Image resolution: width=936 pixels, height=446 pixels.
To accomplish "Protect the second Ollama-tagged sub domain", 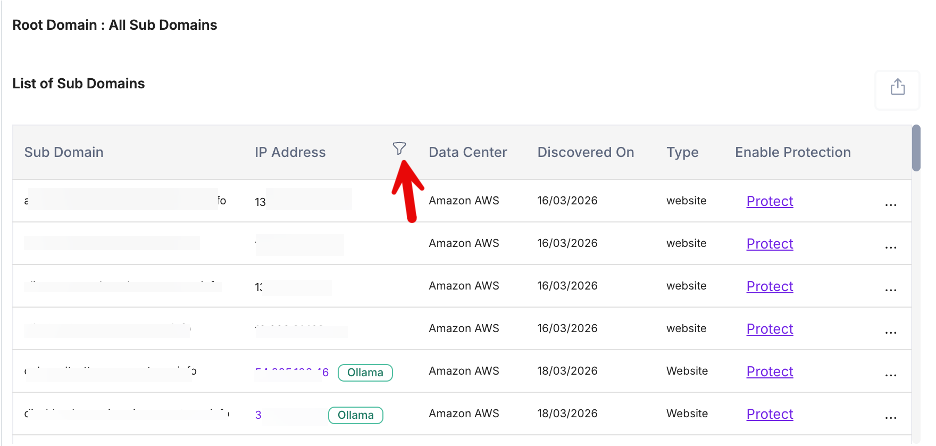I will (x=769, y=414).
